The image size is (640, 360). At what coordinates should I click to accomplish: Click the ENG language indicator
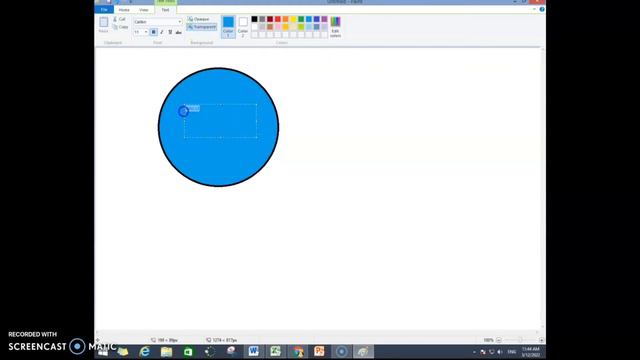(511, 352)
